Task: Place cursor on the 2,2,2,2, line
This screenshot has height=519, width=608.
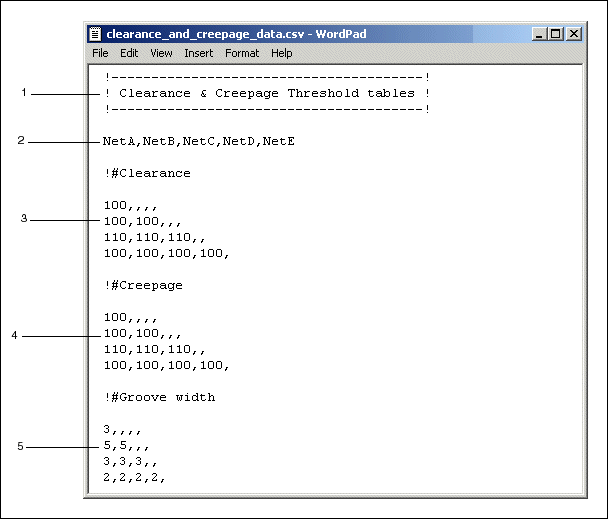Action: pyautogui.click(x=134, y=478)
